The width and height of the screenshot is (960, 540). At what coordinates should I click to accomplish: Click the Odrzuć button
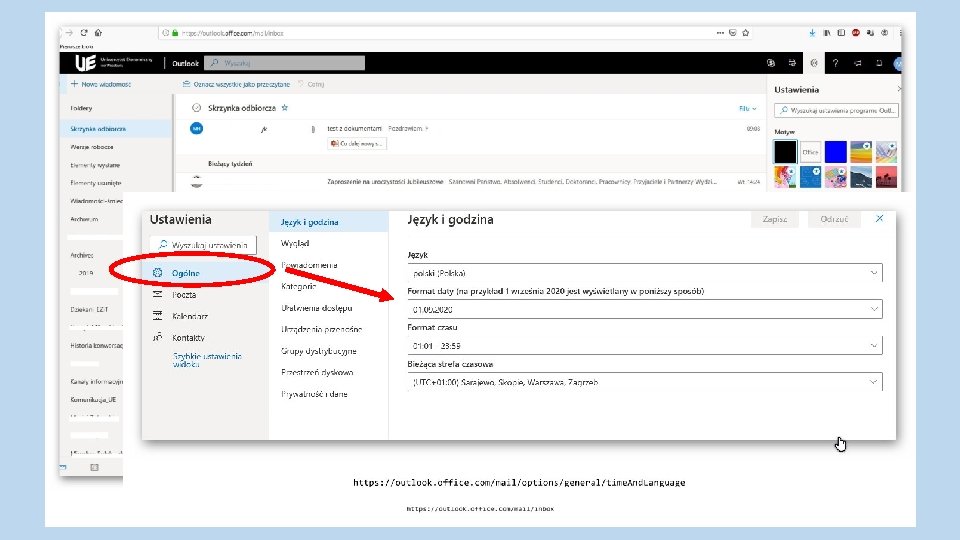(x=834, y=219)
